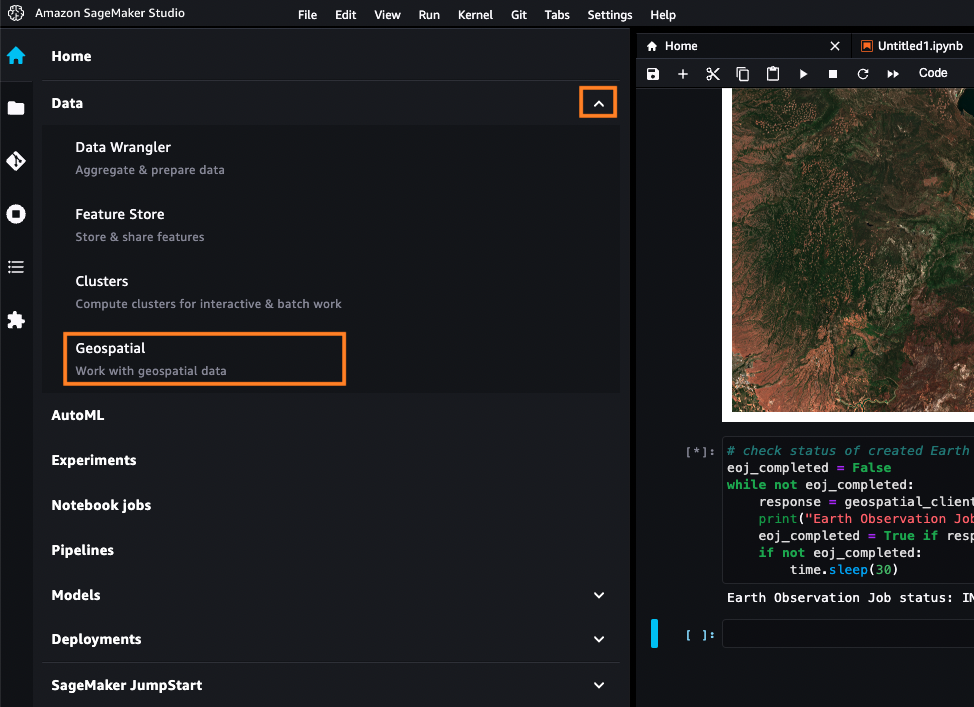The height and width of the screenshot is (707, 974).
Task: Open AutoML
Action: click(78, 415)
